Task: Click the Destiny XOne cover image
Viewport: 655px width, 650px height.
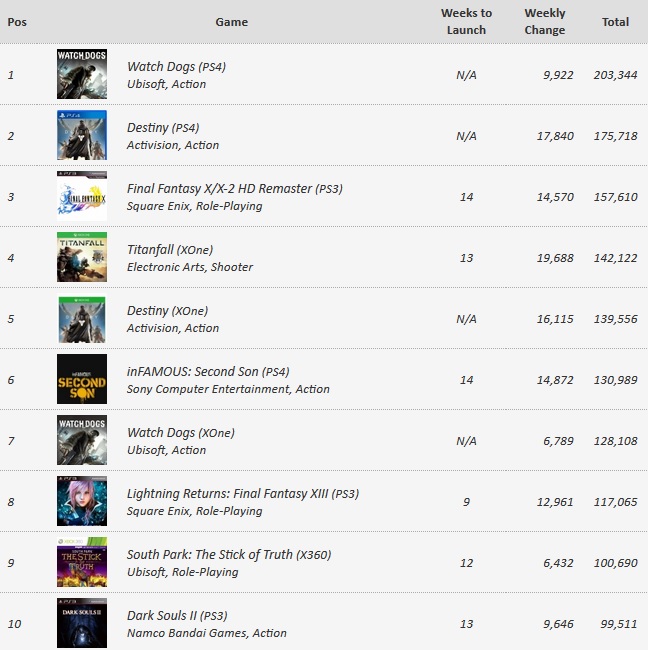Action: [x=82, y=320]
